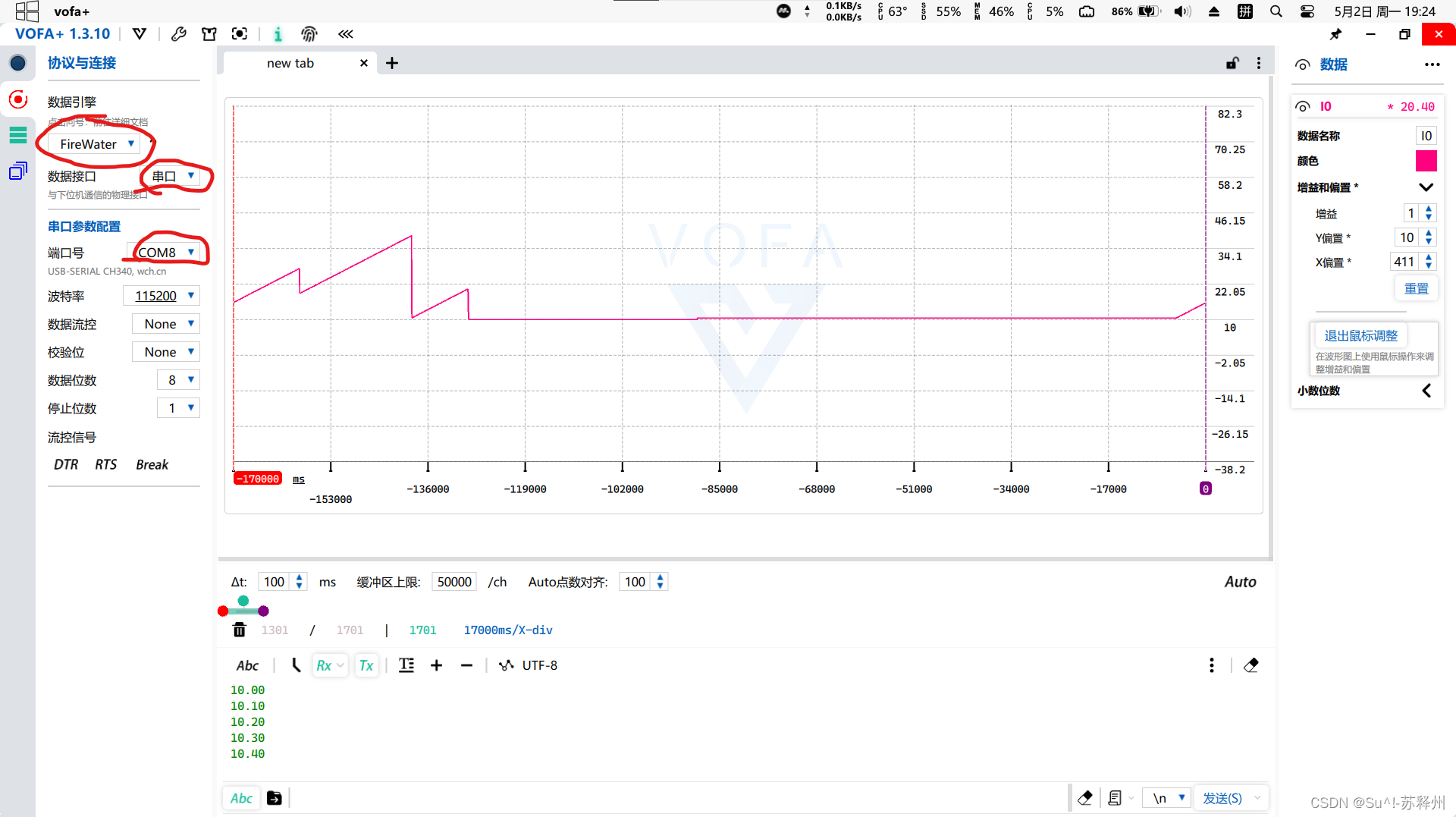The image size is (1456, 817).
Task: Click the trash icon to clear buffer
Action: click(x=240, y=630)
